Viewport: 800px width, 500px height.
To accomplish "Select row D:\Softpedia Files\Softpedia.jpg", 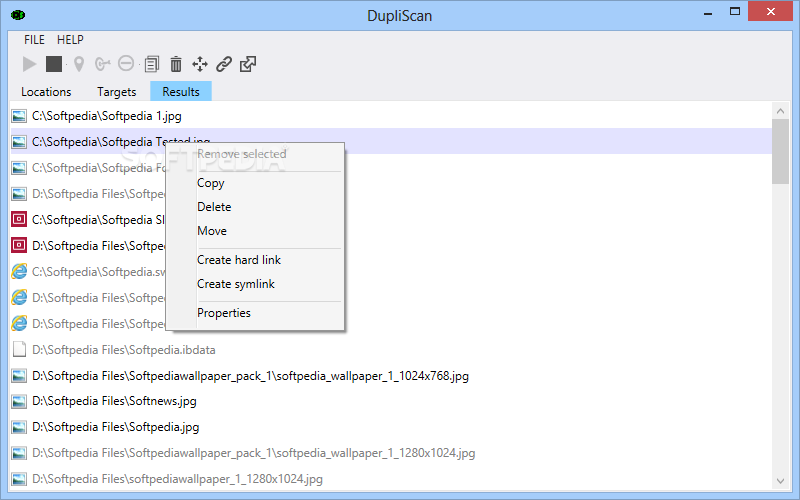I will point(391,427).
